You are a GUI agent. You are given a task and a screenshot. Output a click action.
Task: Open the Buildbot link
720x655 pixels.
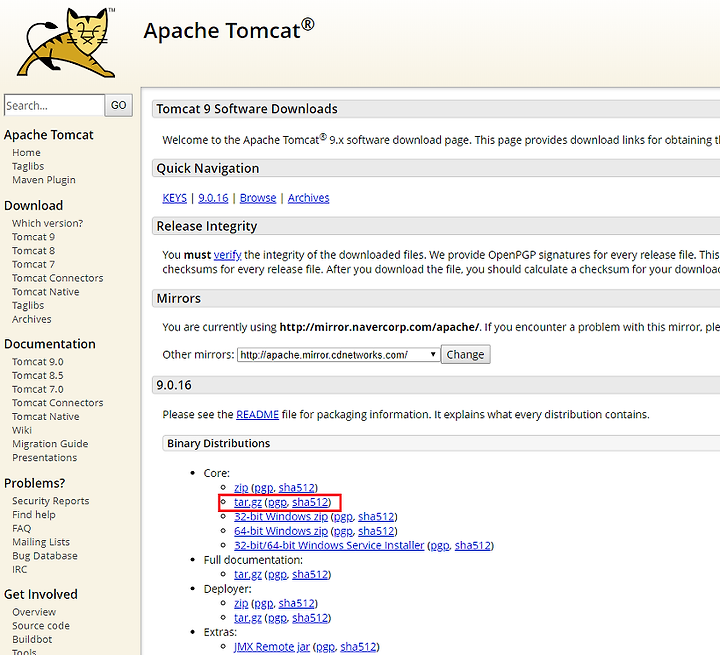pos(32,639)
